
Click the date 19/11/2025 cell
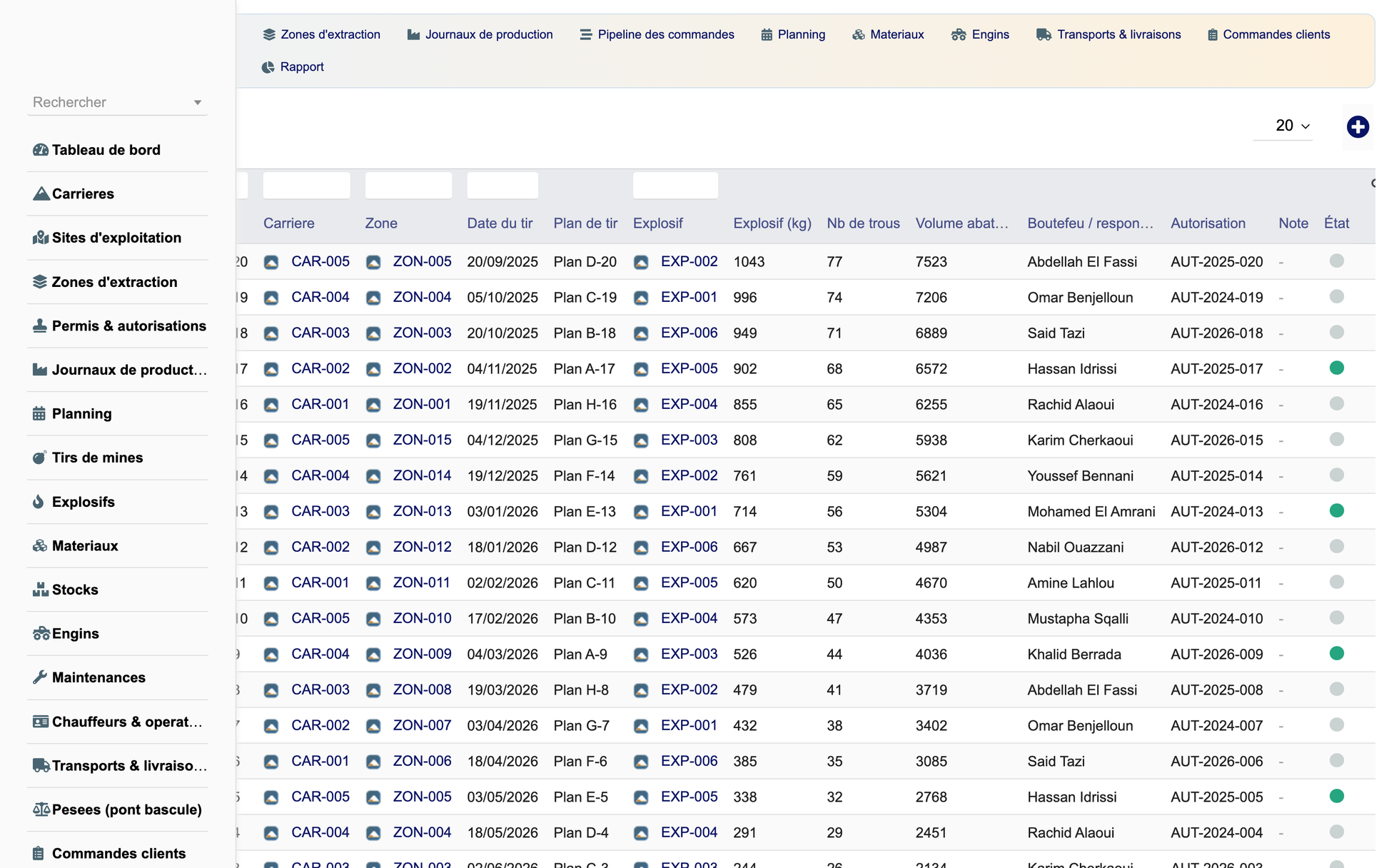pyautogui.click(x=502, y=405)
